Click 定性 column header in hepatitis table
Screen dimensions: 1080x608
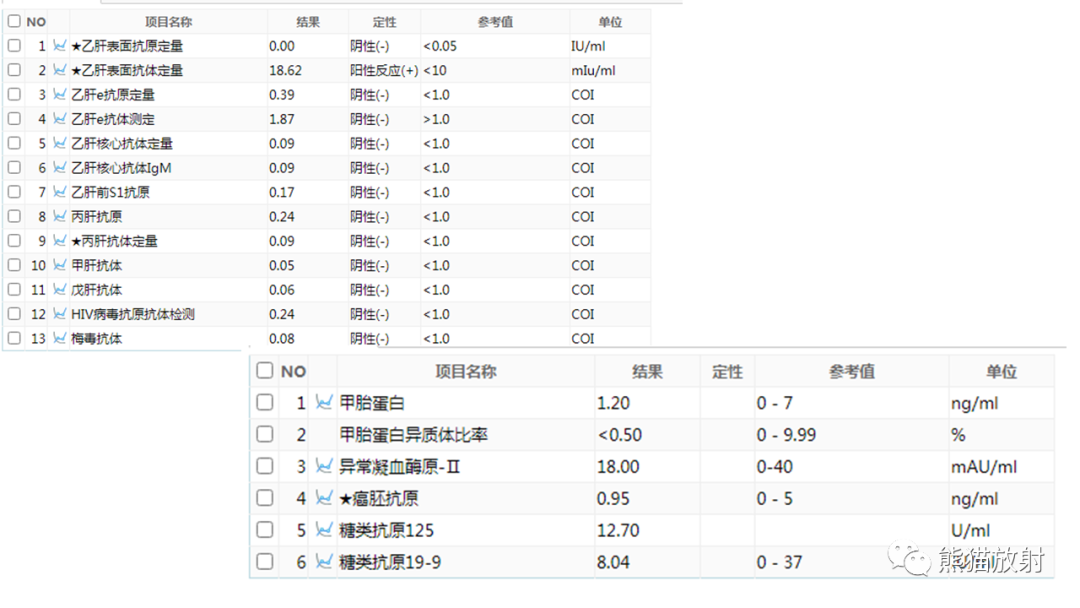384,22
